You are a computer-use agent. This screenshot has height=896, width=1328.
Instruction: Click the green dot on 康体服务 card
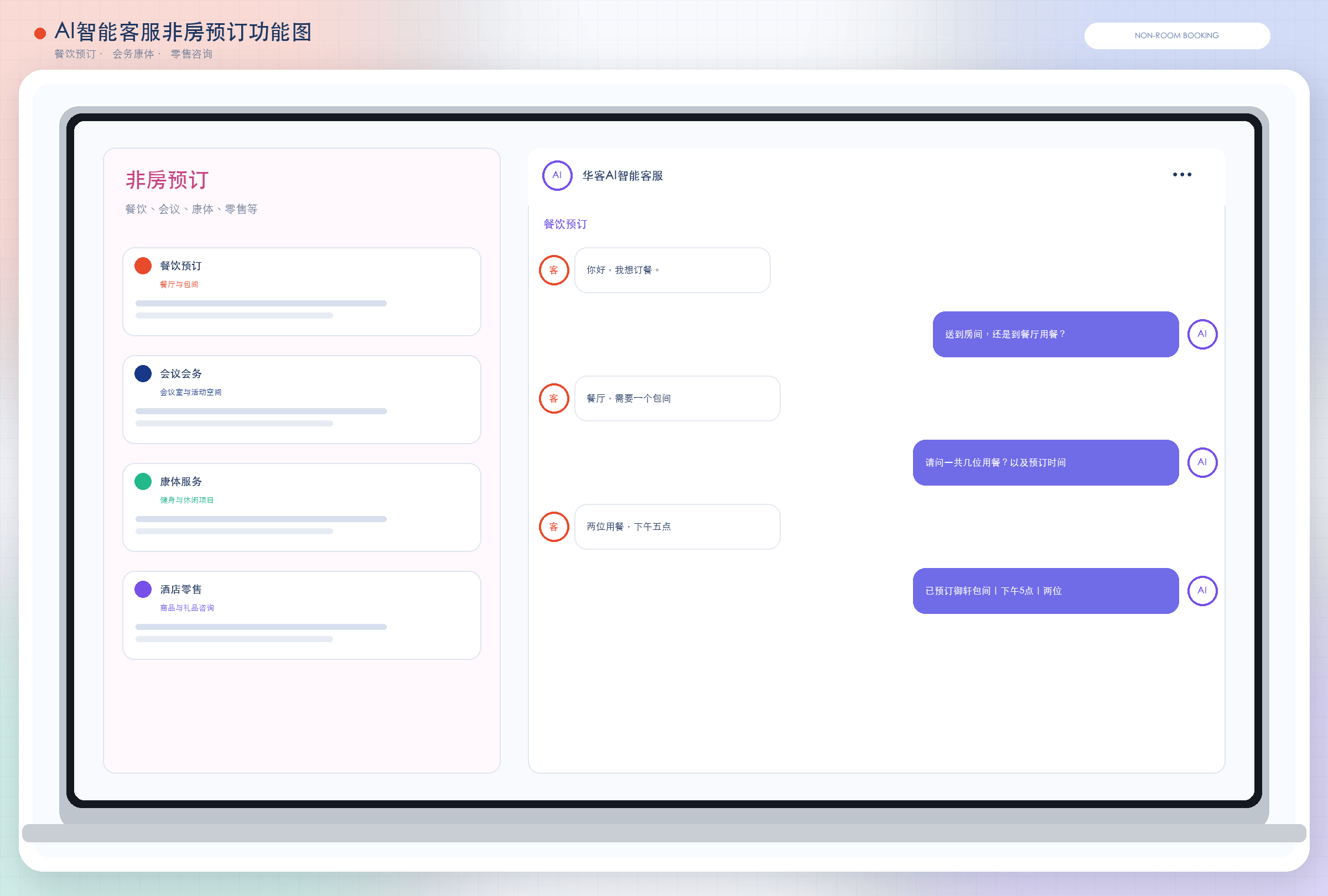(x=143, y=481)
